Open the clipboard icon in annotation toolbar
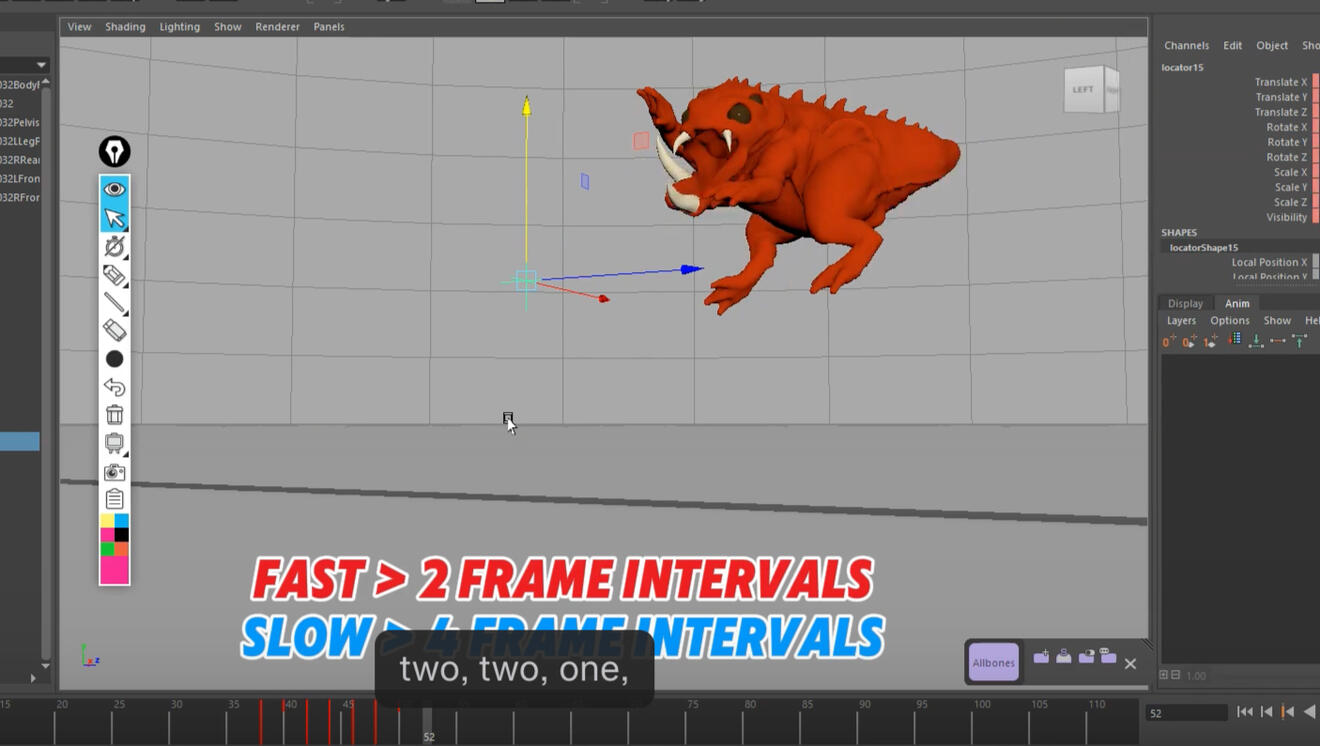 pyautogui.click(x=114, y=498)
